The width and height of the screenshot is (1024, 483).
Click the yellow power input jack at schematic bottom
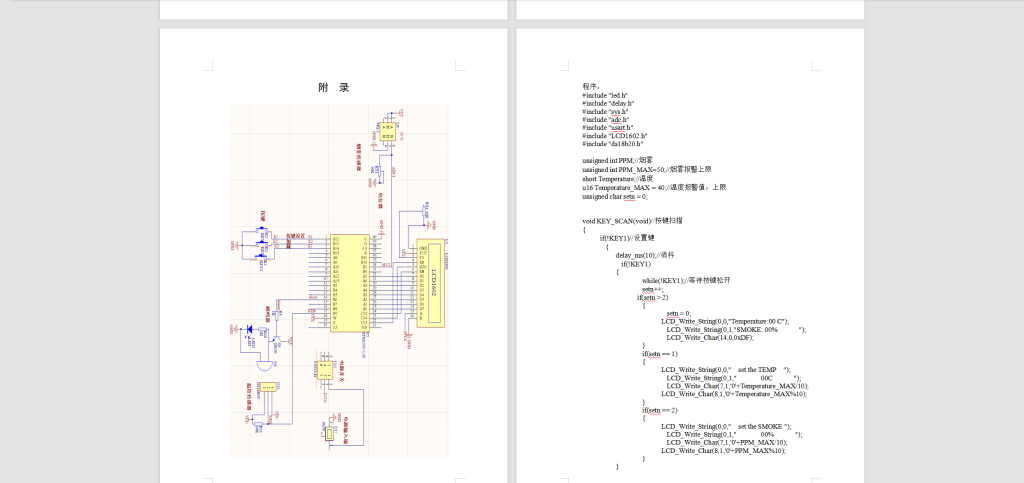tap(329, 433)
